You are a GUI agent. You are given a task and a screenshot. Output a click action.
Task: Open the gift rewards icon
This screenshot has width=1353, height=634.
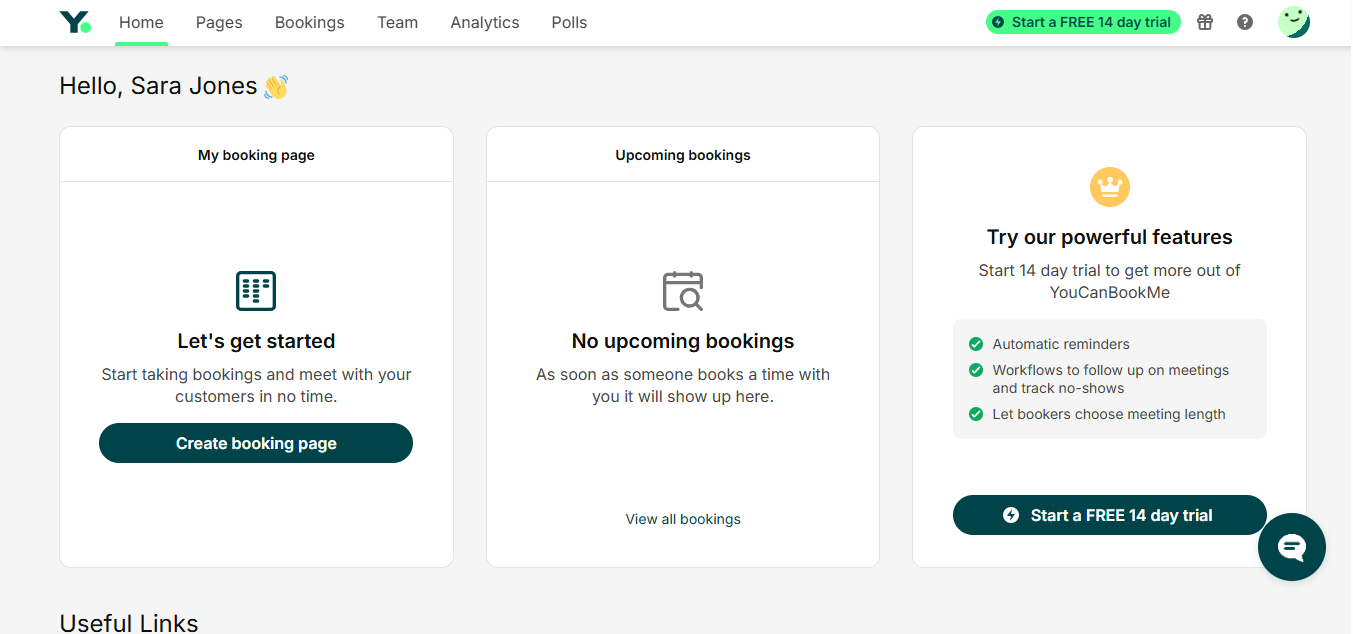point(1205,22)
